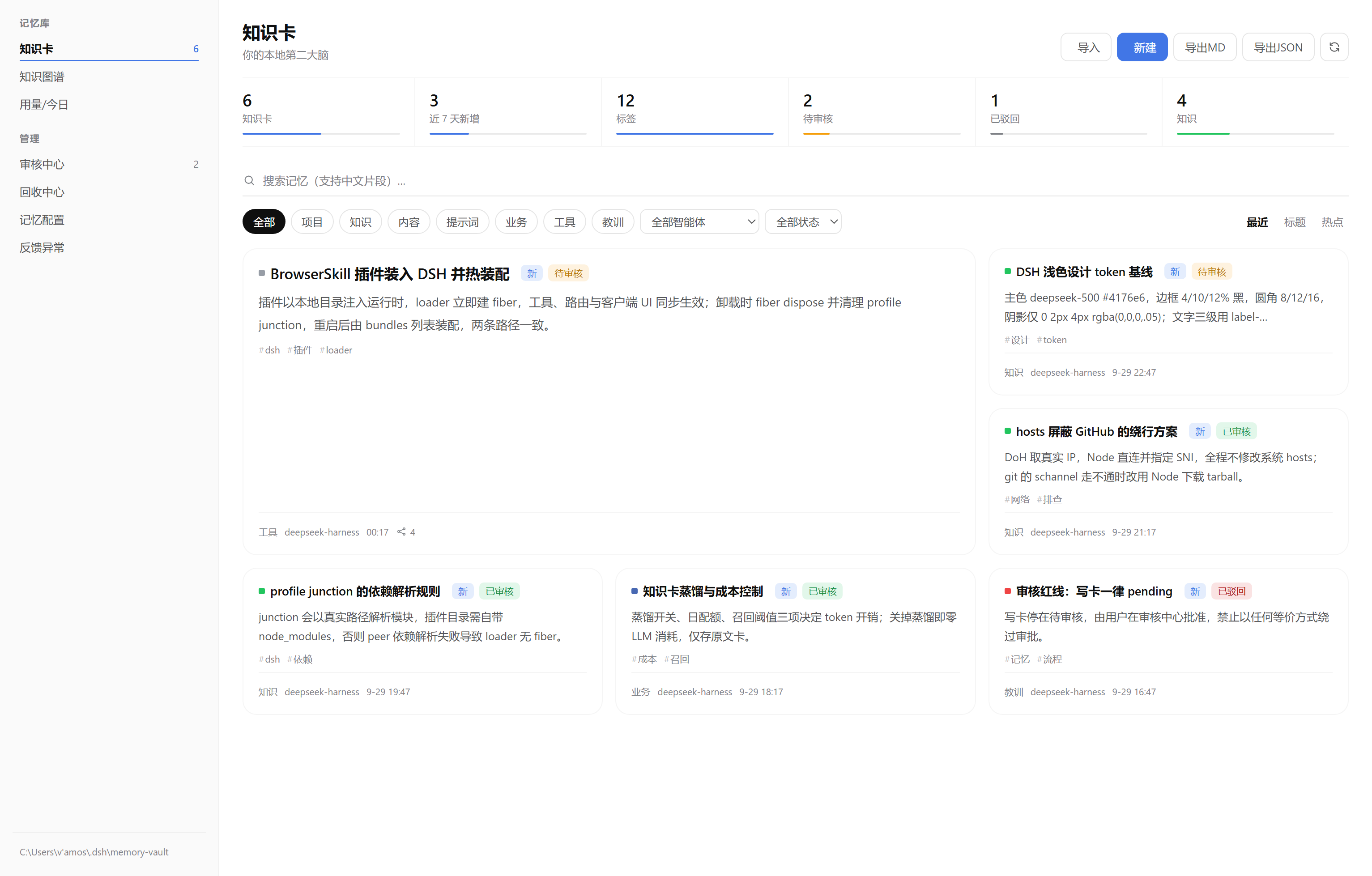This screenshot has height=876, width=1372.
Task: Sort cards by 热点
Action: pyautogui.click(x=1332, y=222)
